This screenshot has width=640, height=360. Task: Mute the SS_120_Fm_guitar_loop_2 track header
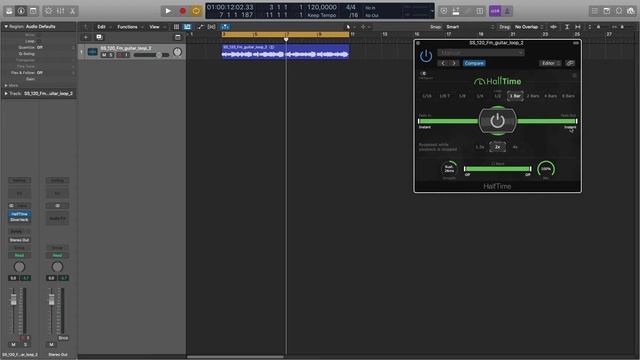104,55
